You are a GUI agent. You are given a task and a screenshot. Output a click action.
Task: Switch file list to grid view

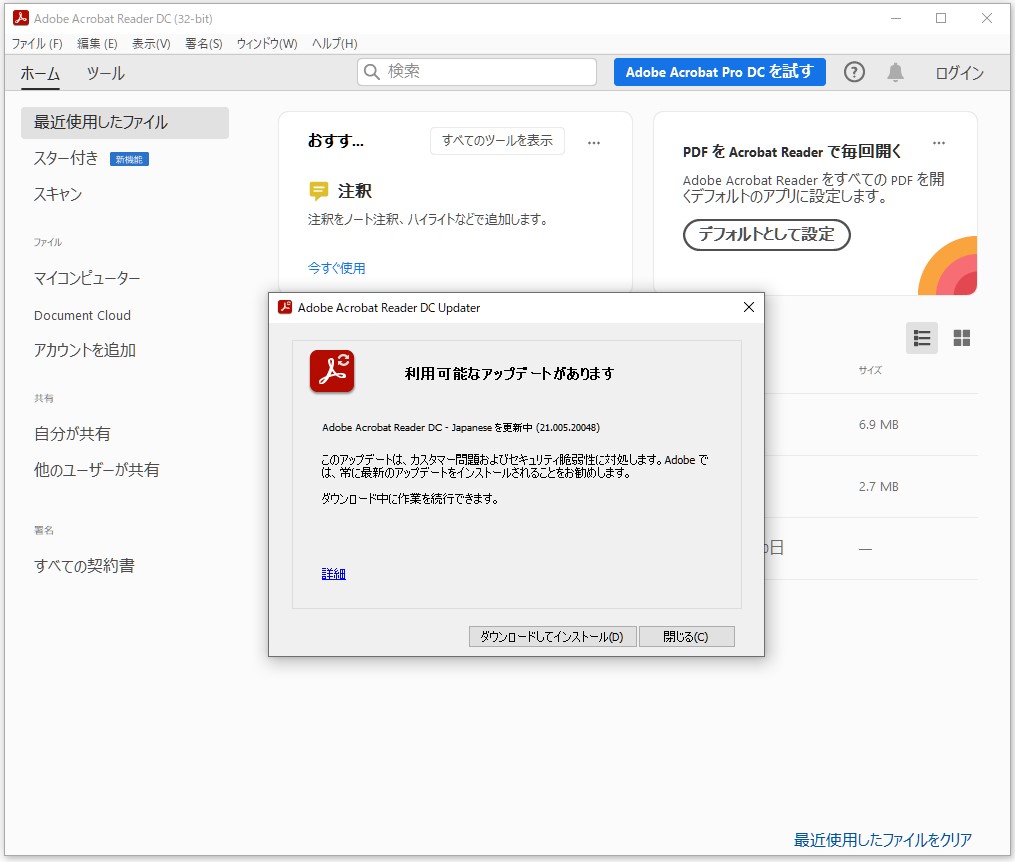point(961,338)
